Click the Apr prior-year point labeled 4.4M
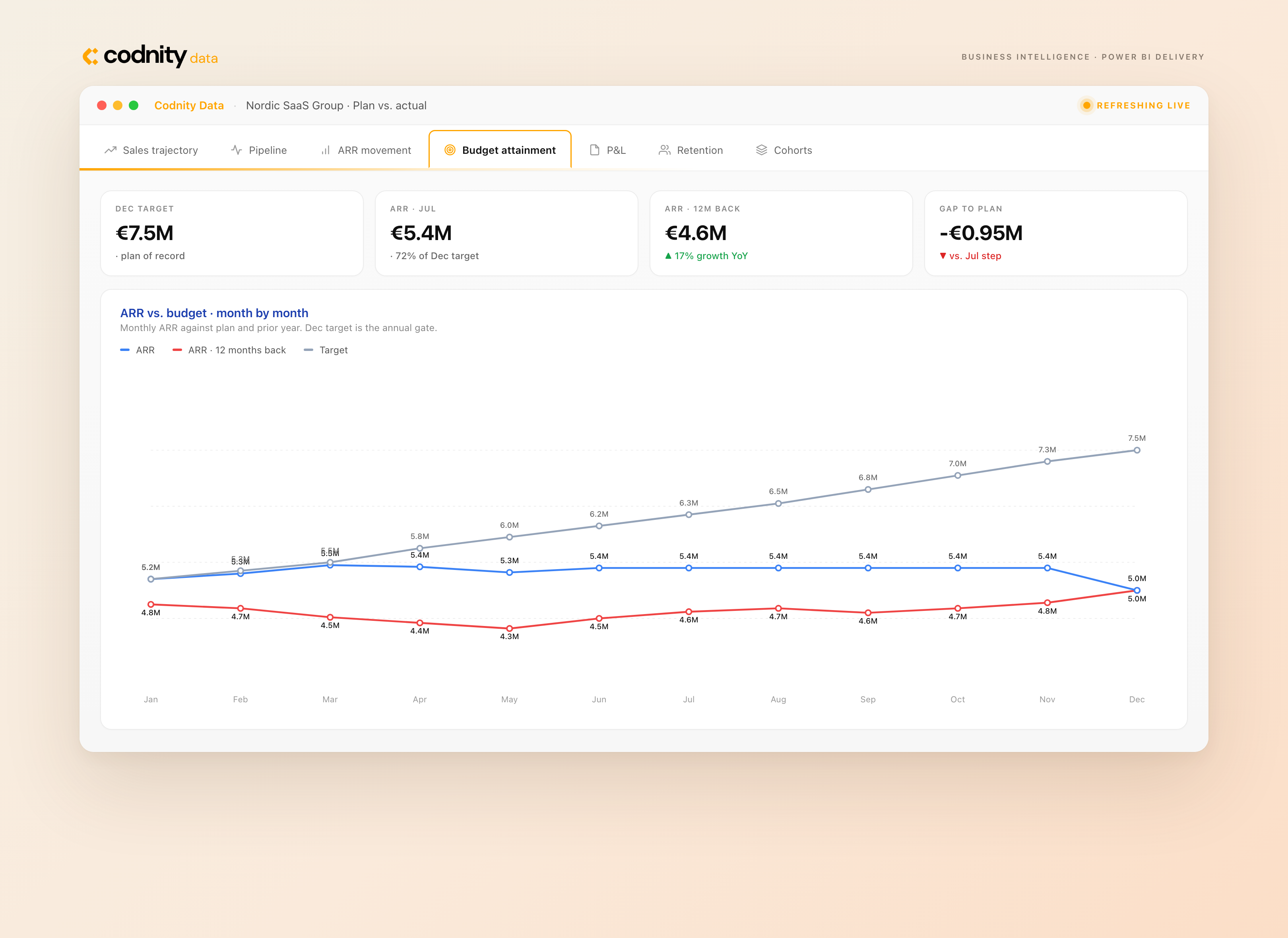Image resolution: width=1288 pixels, height=938 pixels. pyautogui.click(x=420, y=623)
